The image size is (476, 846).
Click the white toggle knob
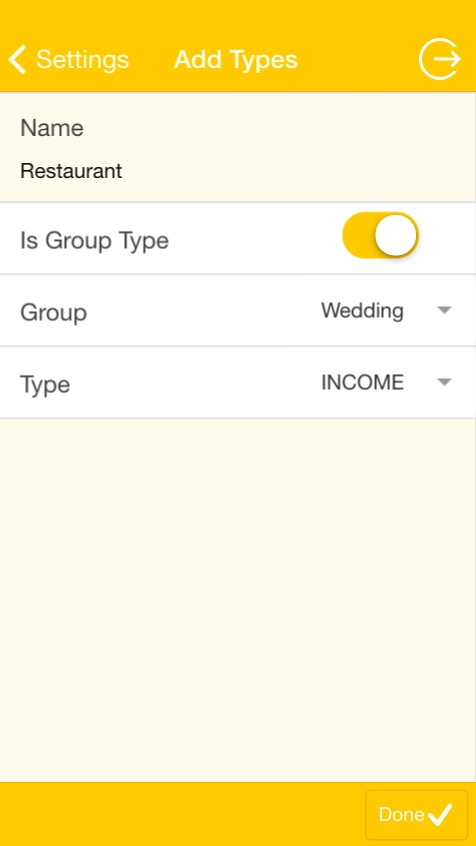[x=396, y=235]
